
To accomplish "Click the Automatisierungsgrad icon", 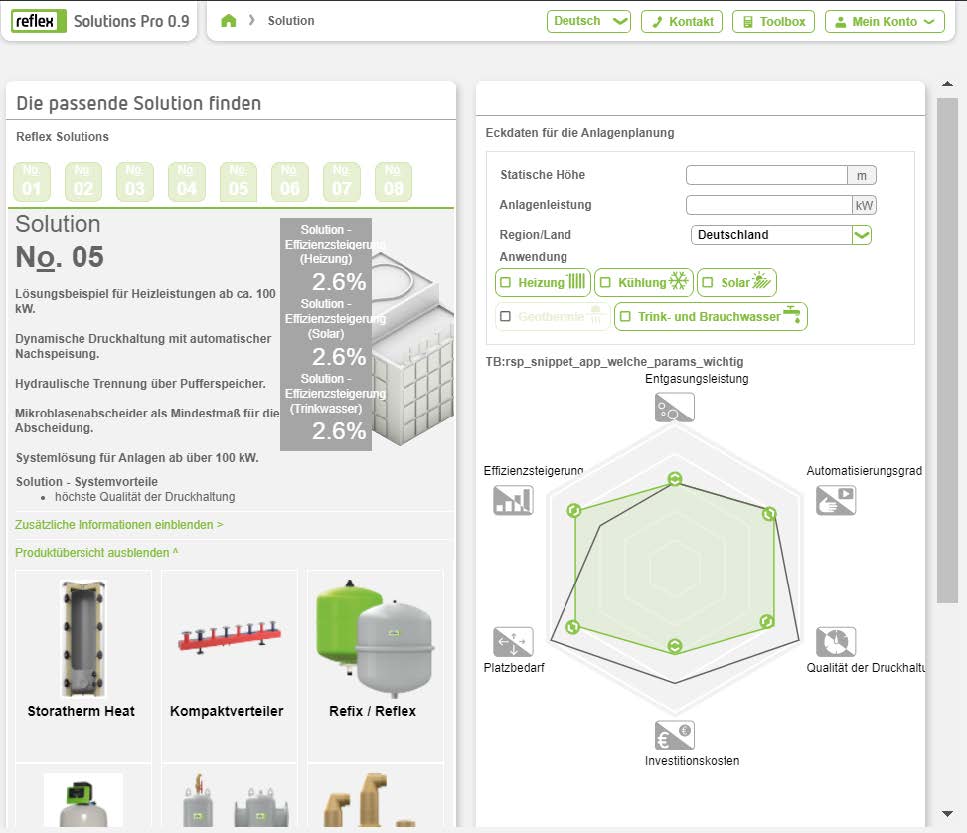I will (x=836, y=500).
